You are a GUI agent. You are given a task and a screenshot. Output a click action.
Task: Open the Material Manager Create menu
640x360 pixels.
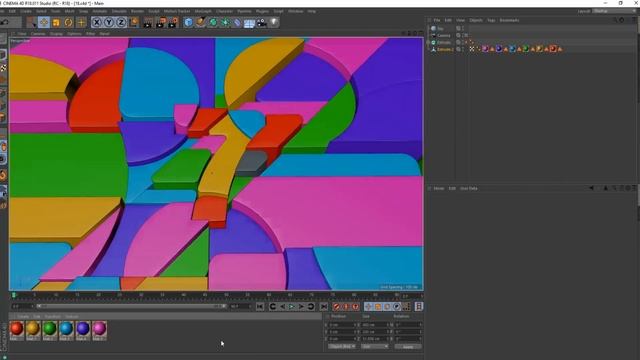23,317
